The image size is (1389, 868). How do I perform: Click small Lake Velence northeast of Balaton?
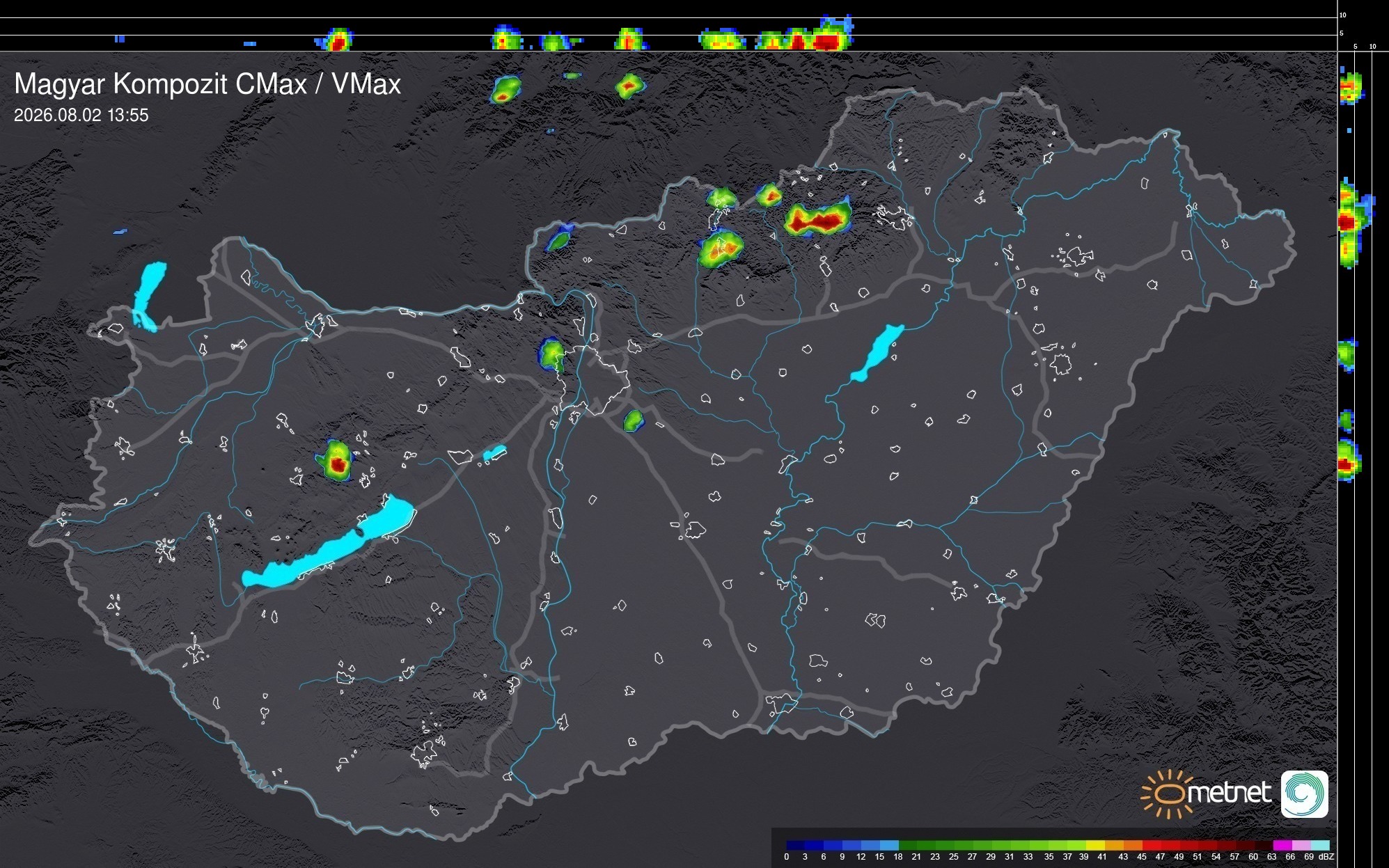pyautogui.click(x=494, y=454)
